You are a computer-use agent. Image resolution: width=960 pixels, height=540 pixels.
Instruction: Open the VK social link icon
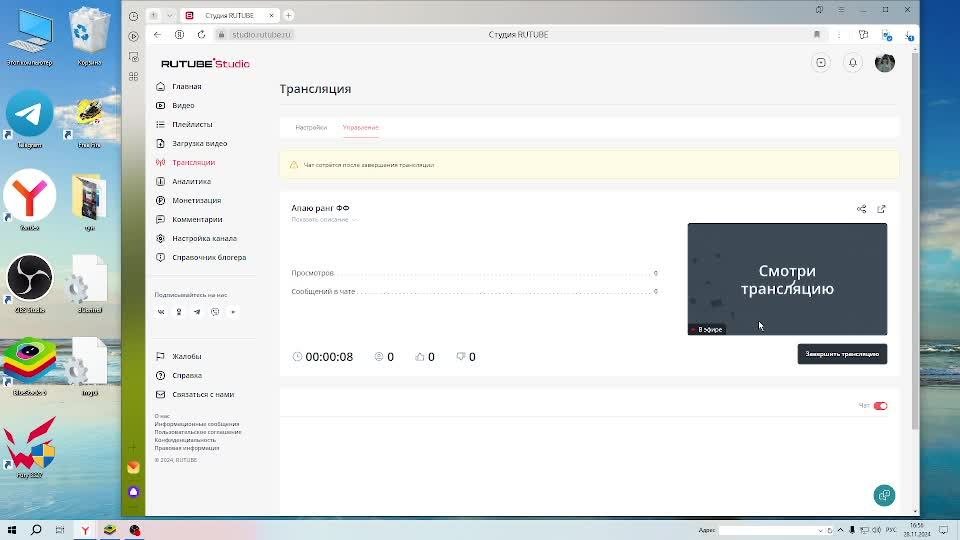pos(161,312)
